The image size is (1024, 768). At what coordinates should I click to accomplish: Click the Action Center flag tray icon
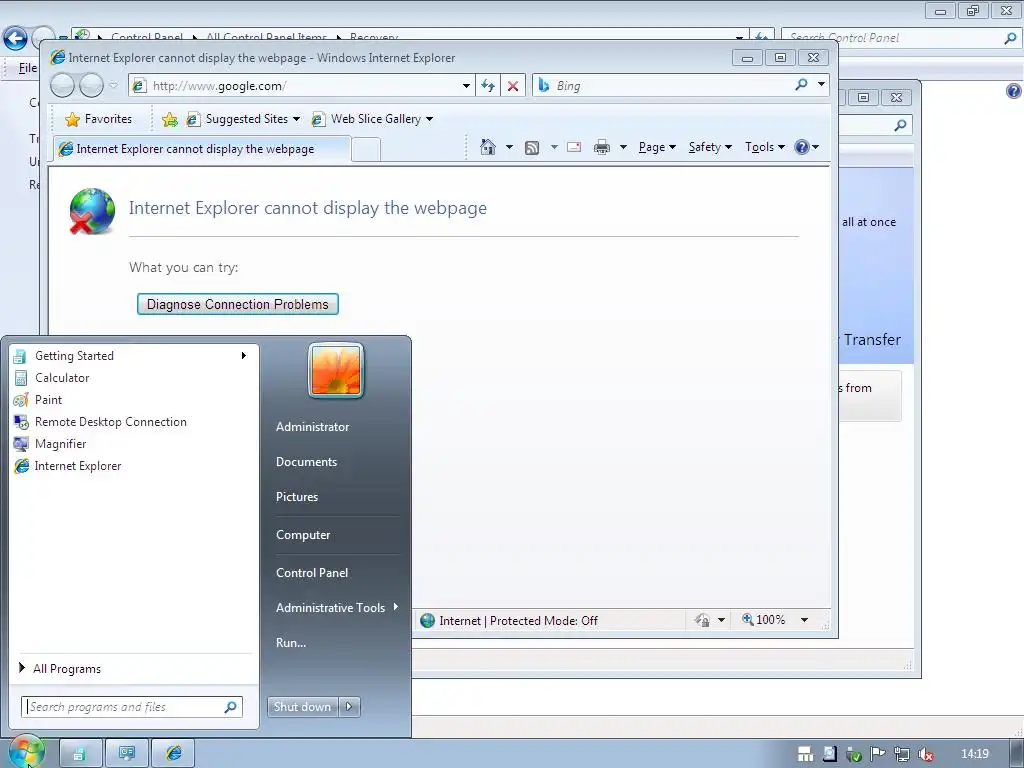coord(877,754)
